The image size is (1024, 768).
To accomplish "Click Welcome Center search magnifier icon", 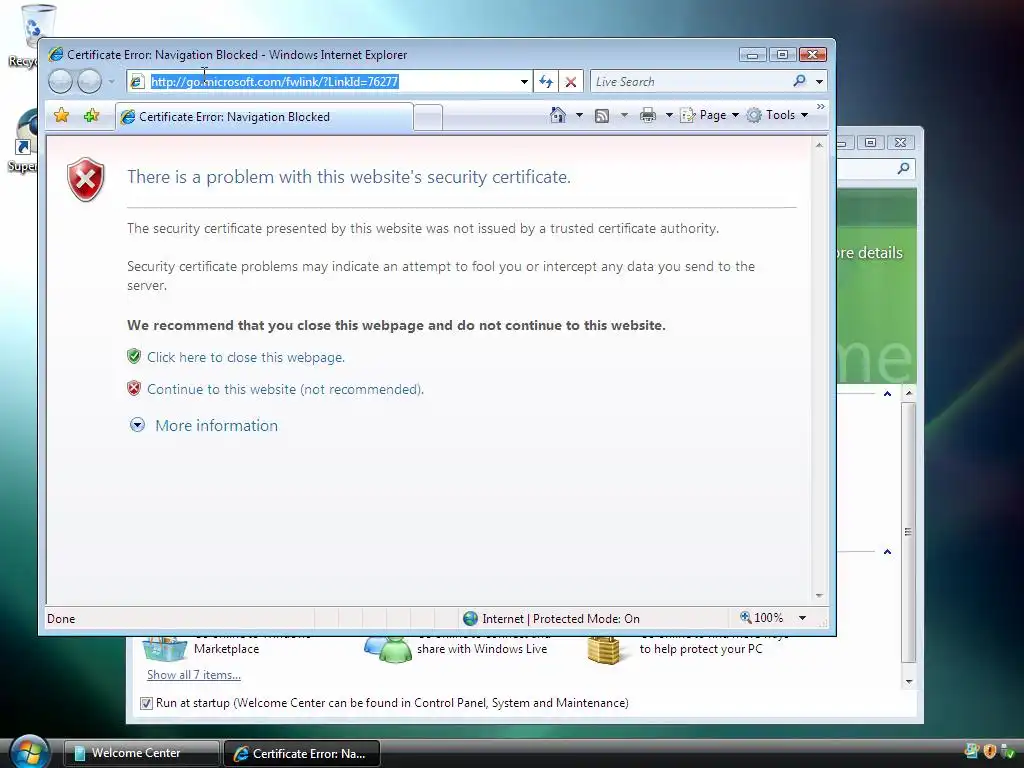I will [903, 168].
